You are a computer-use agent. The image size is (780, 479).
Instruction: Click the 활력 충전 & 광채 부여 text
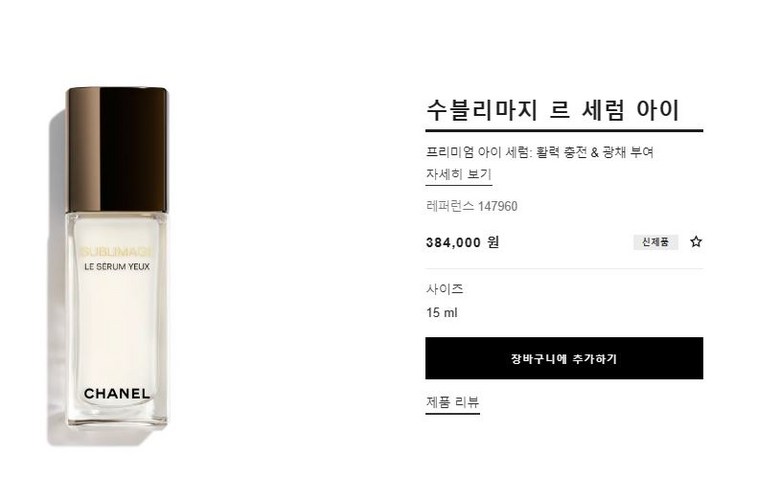595,152
